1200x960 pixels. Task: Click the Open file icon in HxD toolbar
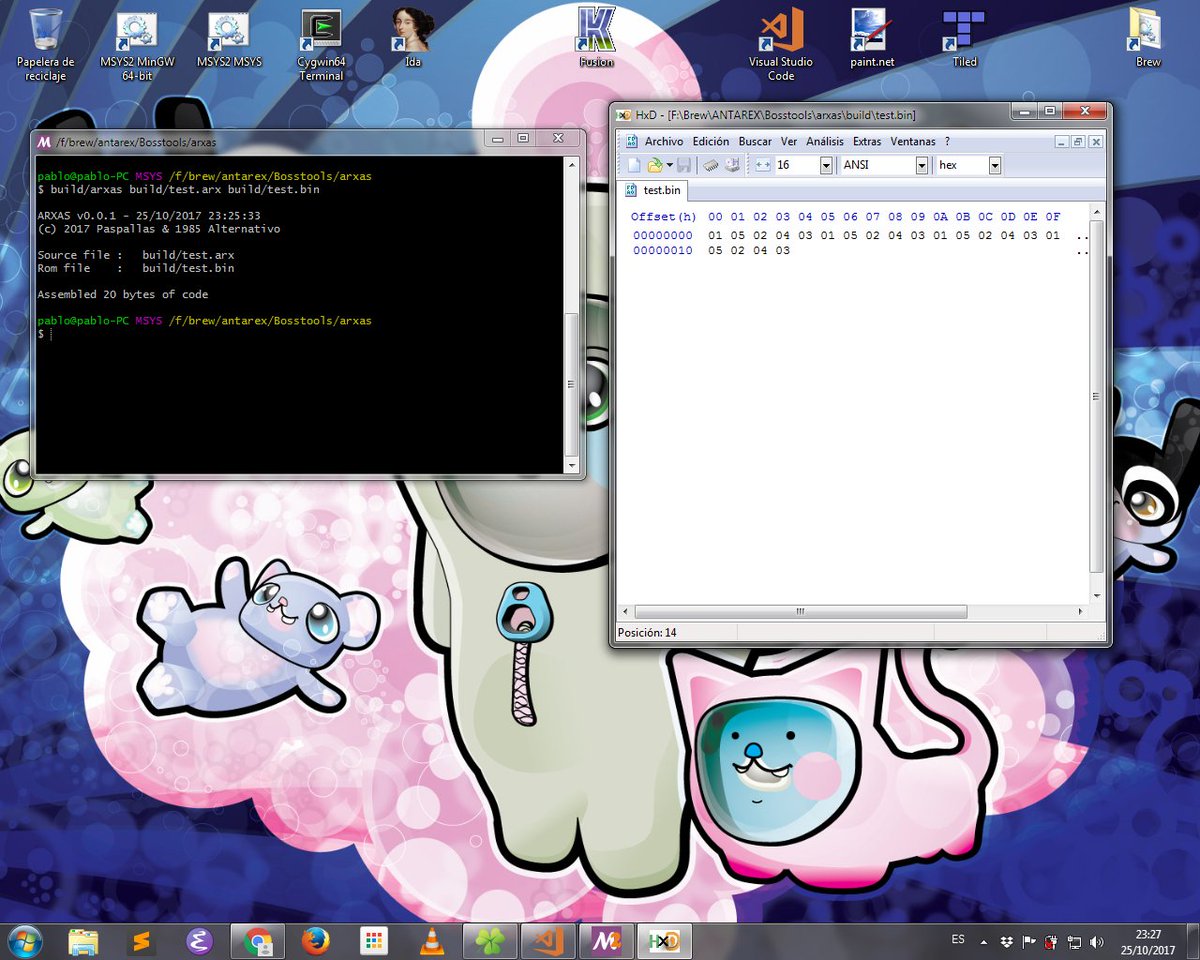(654, 165)
